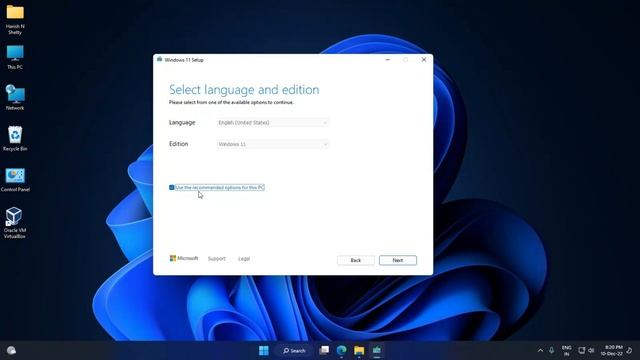Open network and volume quick settings
The height and width of the screenshot is (360, 640).
[586, 351]
